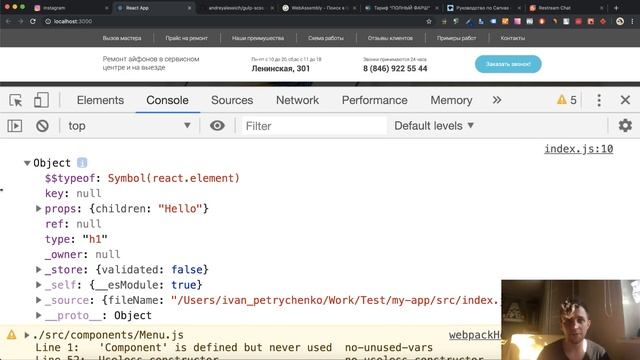This screenshot has width=640, height=360.
Task: Expand the _source property
Action: [x=38, y=300]
